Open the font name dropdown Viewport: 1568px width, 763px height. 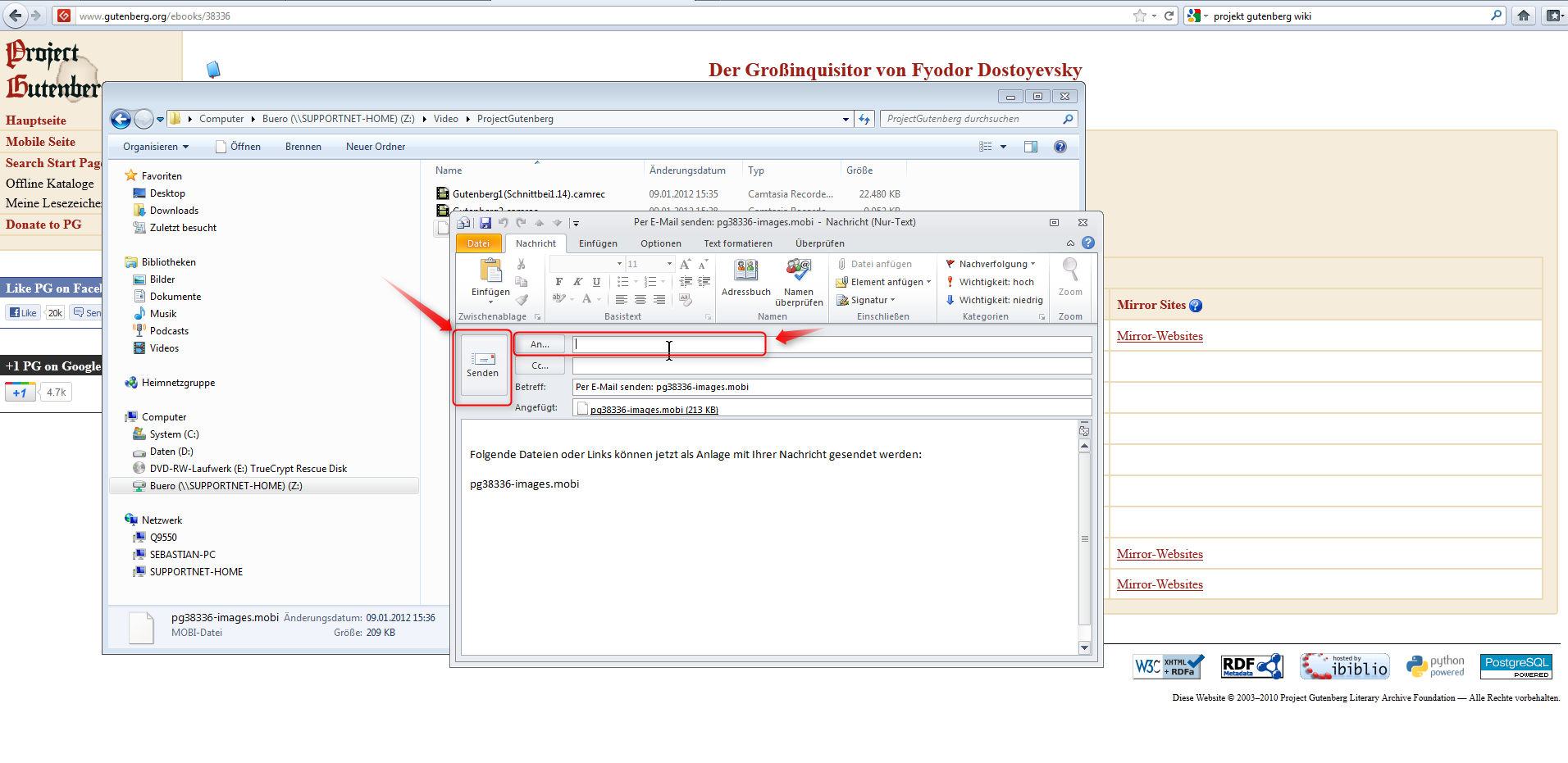[x=619, y=264]
